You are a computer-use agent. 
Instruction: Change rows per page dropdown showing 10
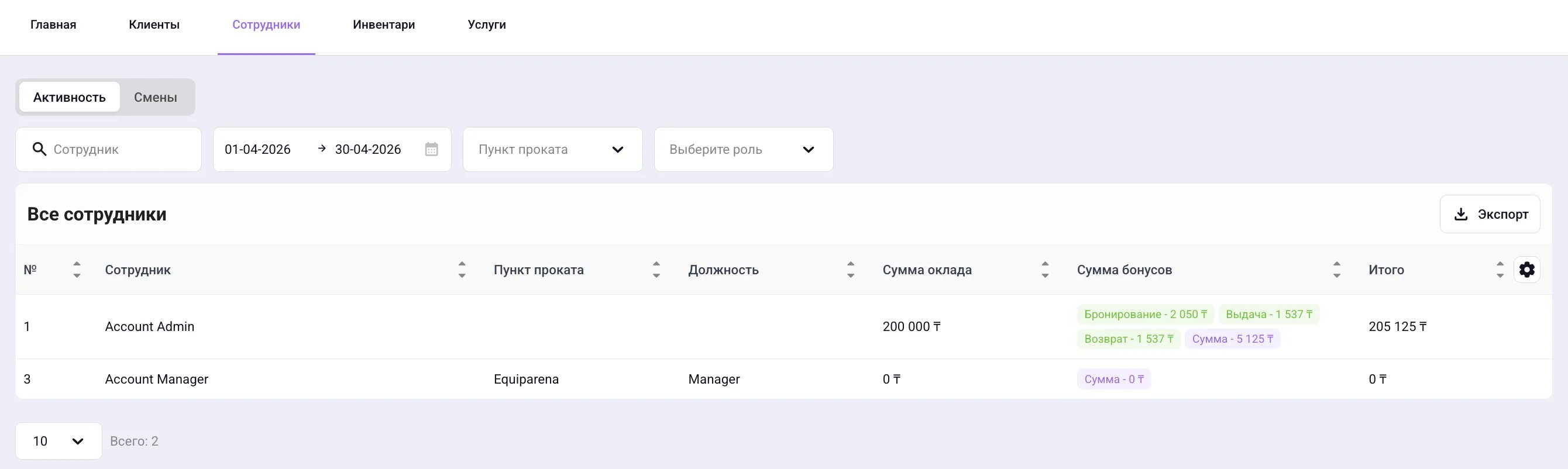59,441
